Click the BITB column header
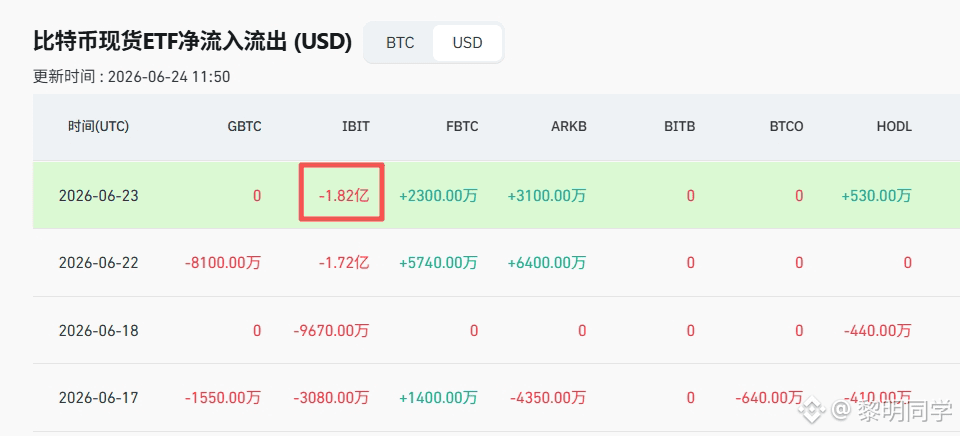The height and width of the screenshot is (436, 960). [680, 127]
